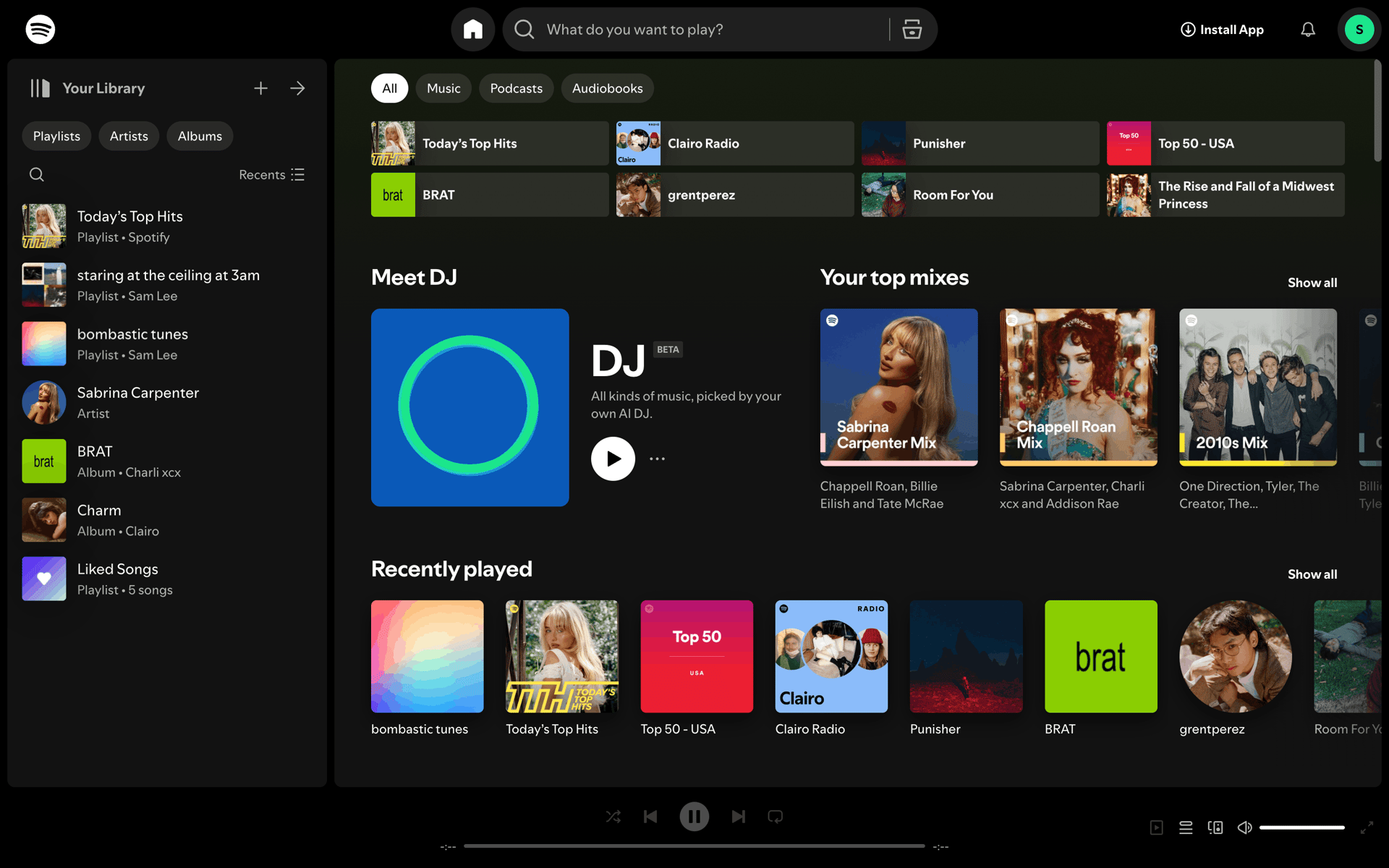Viewport: 1389px width, 868px height.
Task: Collapse Your Library icon
Action: 41,88
